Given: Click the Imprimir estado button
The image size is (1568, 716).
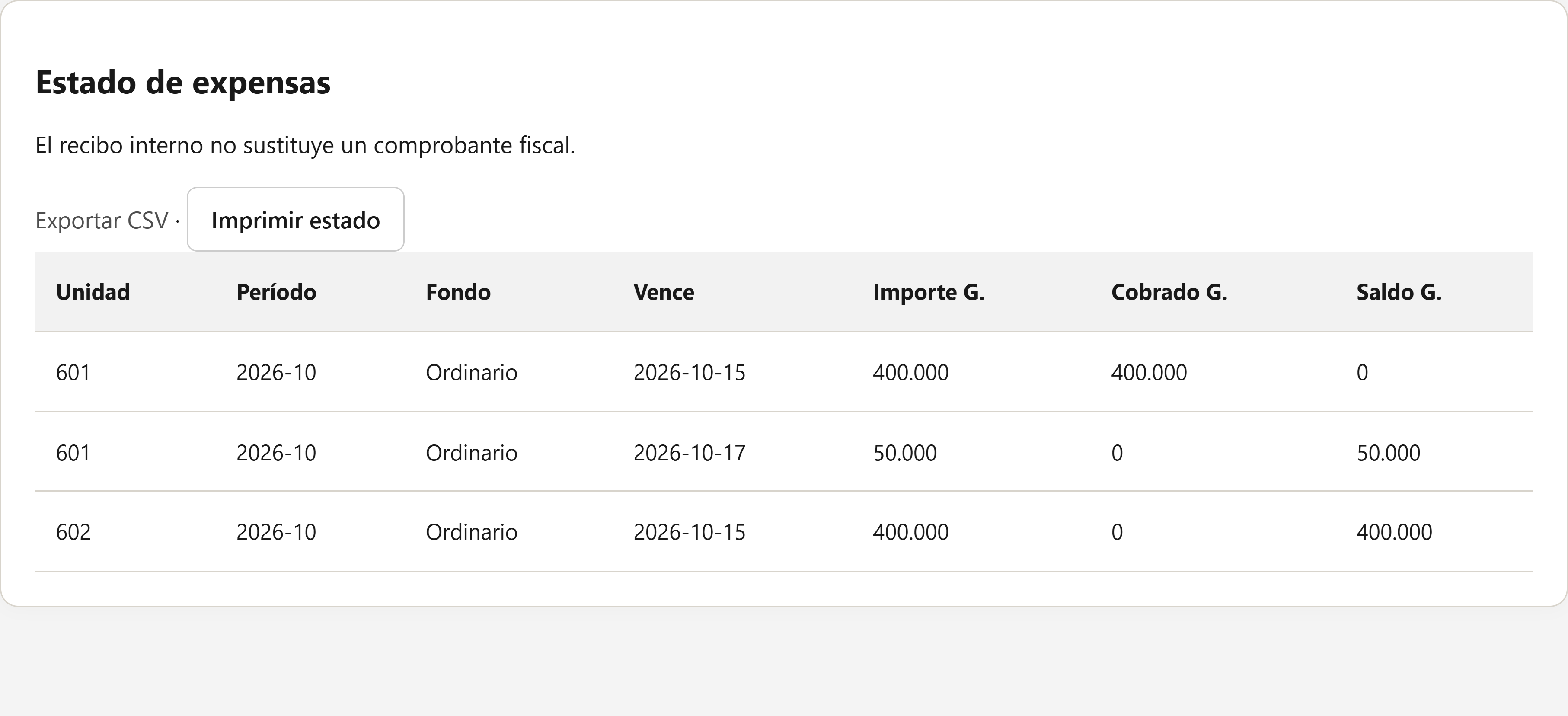Looking at the screenshot, I should tap(295, 219).
